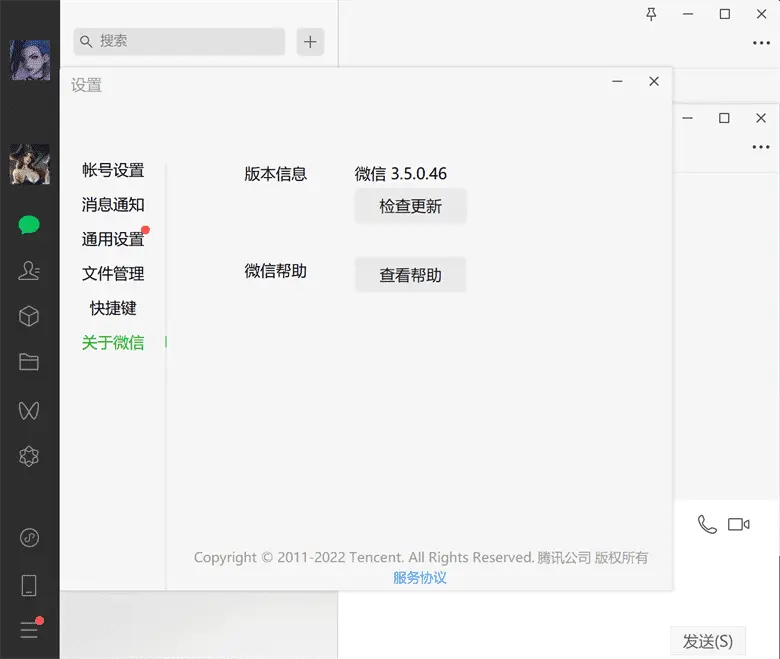The height and width of the screenshot is (659, 780).
Task: Minimize the chat window behind settings
Action: 687,118
